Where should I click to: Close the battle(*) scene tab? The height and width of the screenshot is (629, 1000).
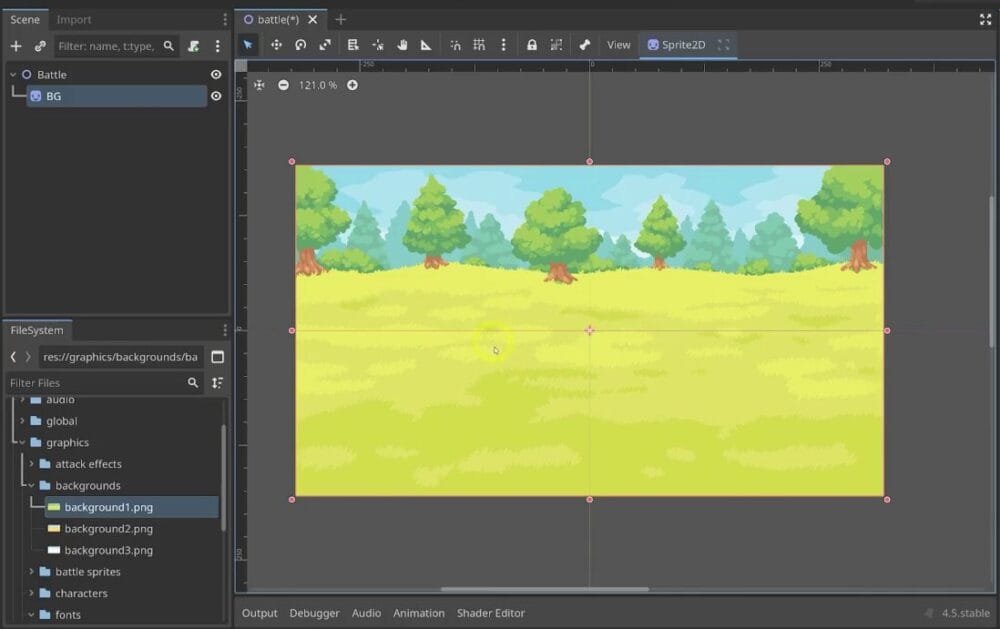point(312,20)
